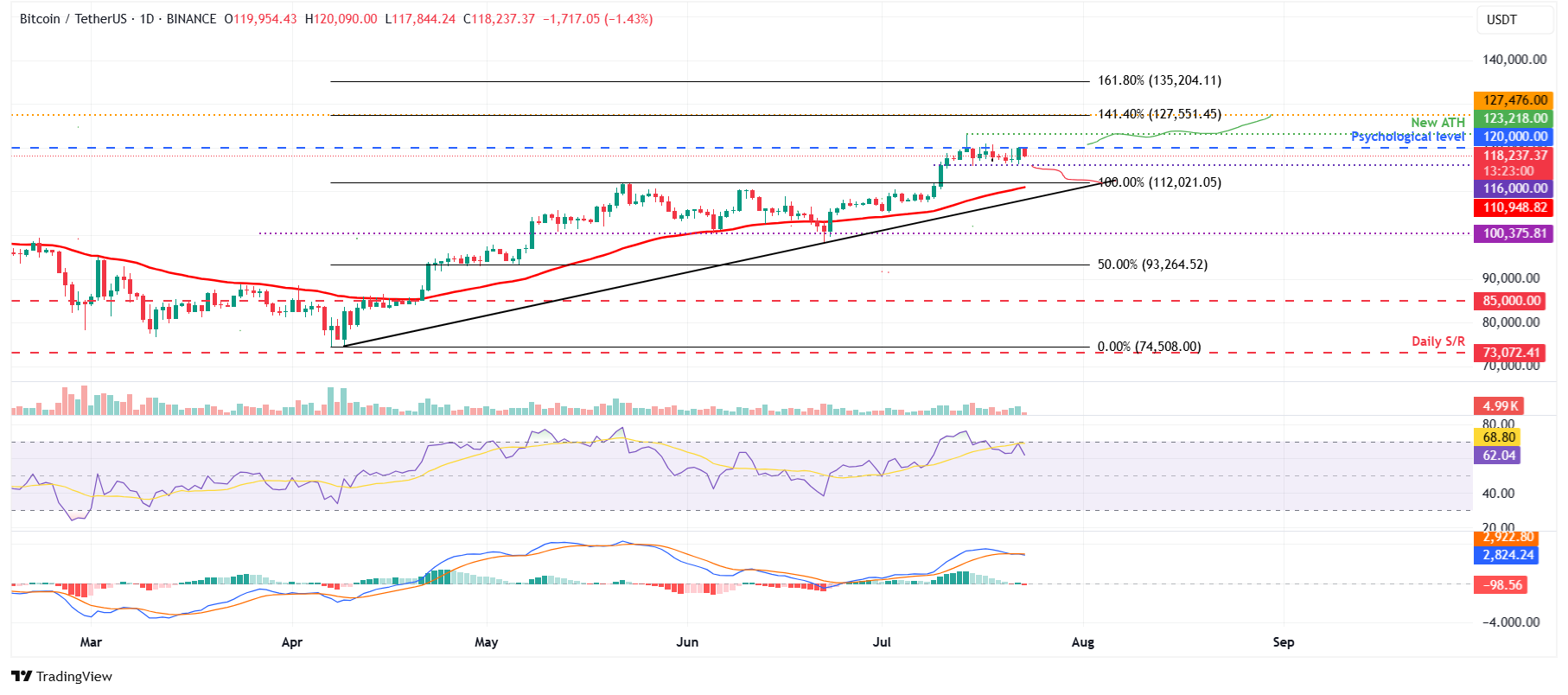1568x695 pixels.
Task: Select the Psychological level text label
Action: click(x=1407, y=137)
